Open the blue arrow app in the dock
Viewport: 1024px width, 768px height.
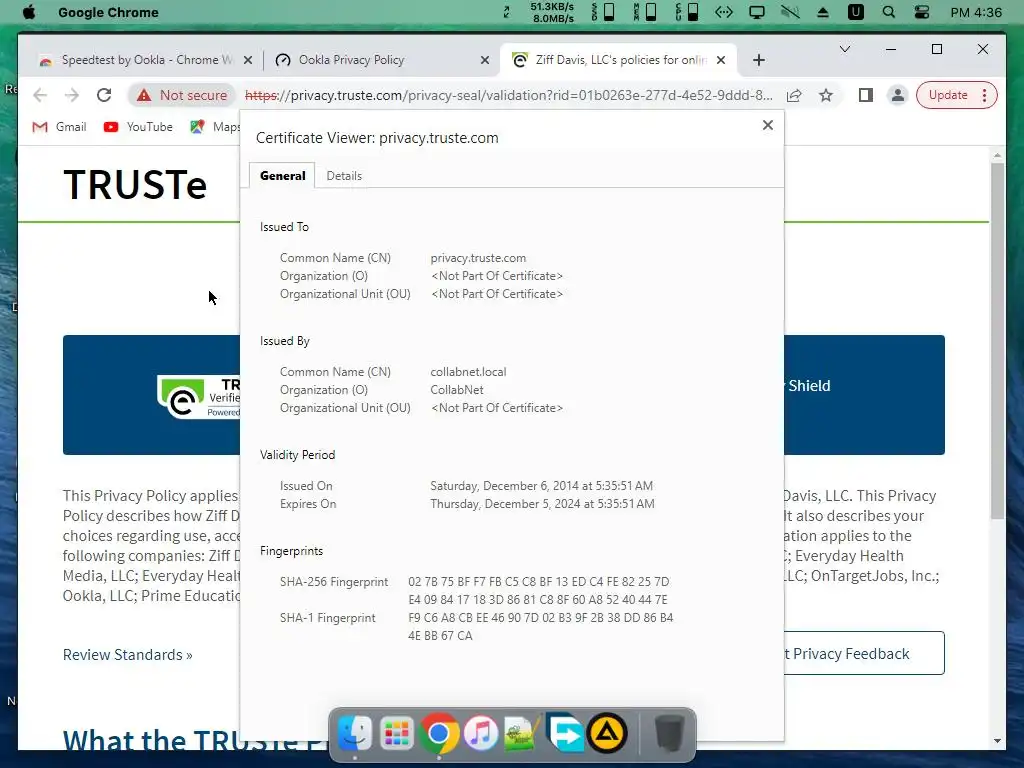pyautogui.click(x=565, y=733)
